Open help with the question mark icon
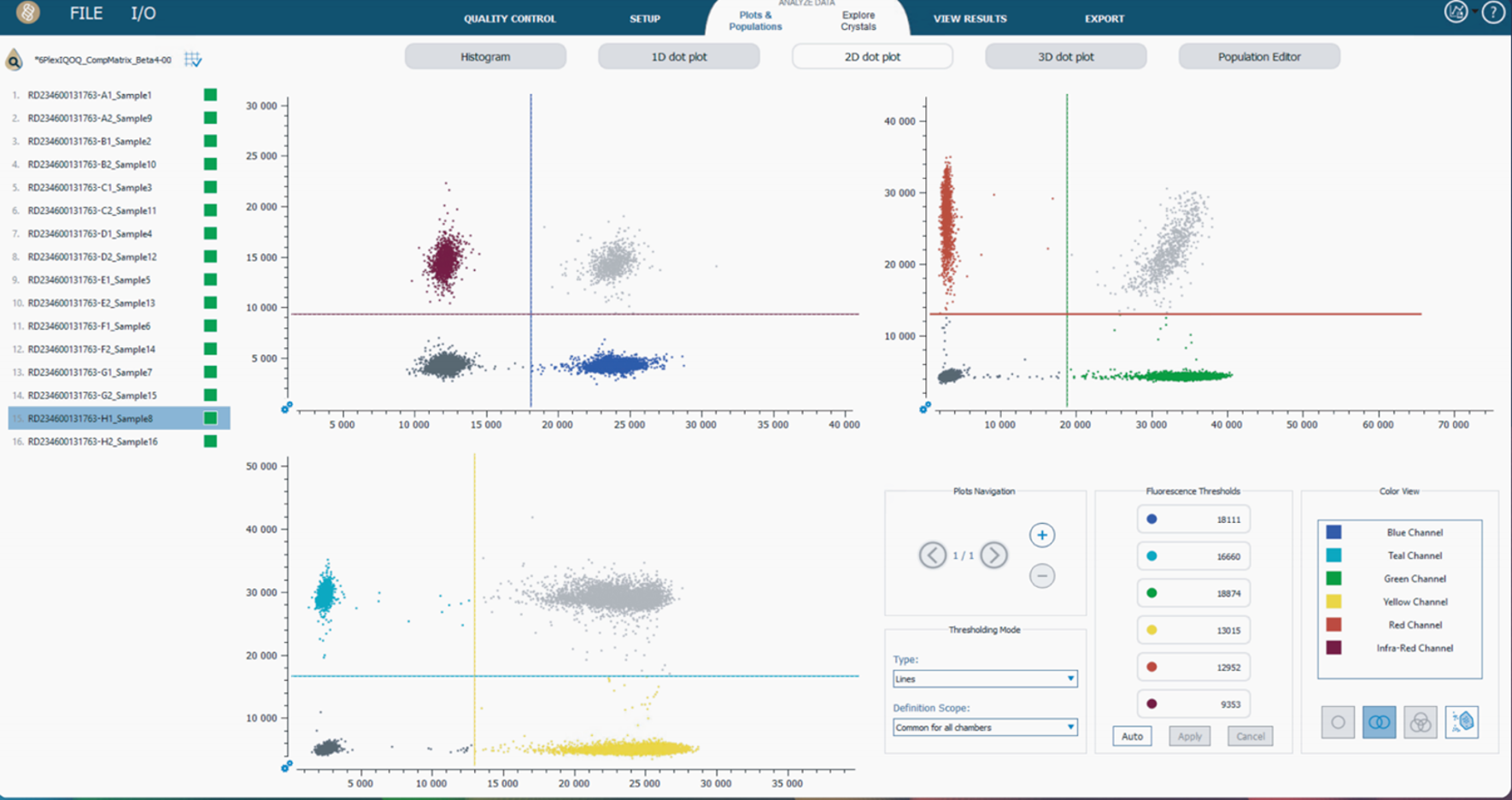 [1492, 13]
